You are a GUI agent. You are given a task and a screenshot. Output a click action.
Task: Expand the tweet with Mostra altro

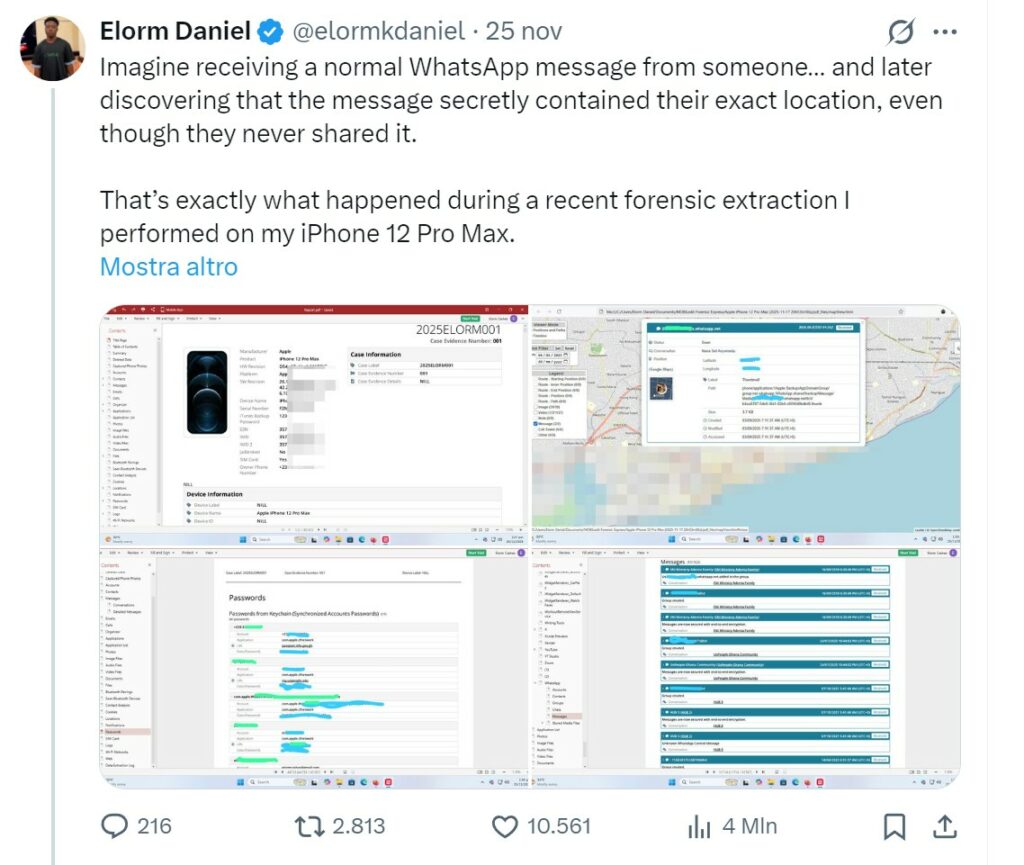(x=169, y=267)
